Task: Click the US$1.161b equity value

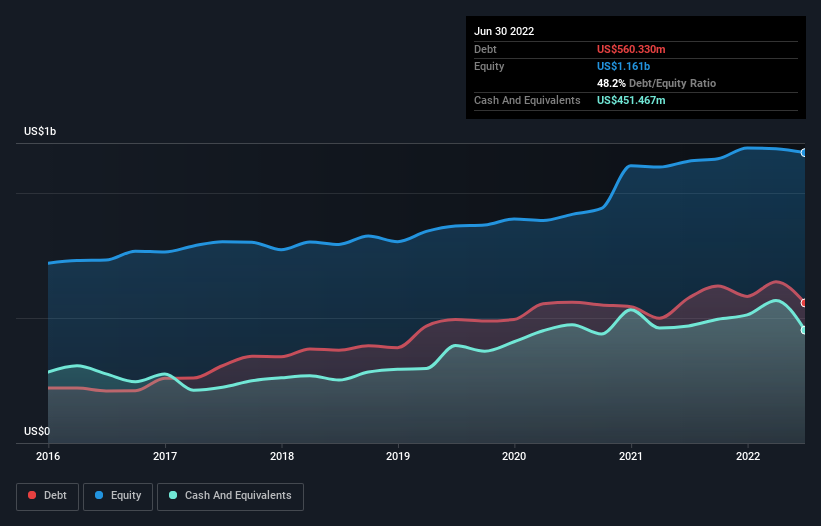Action: coord(623,66)
